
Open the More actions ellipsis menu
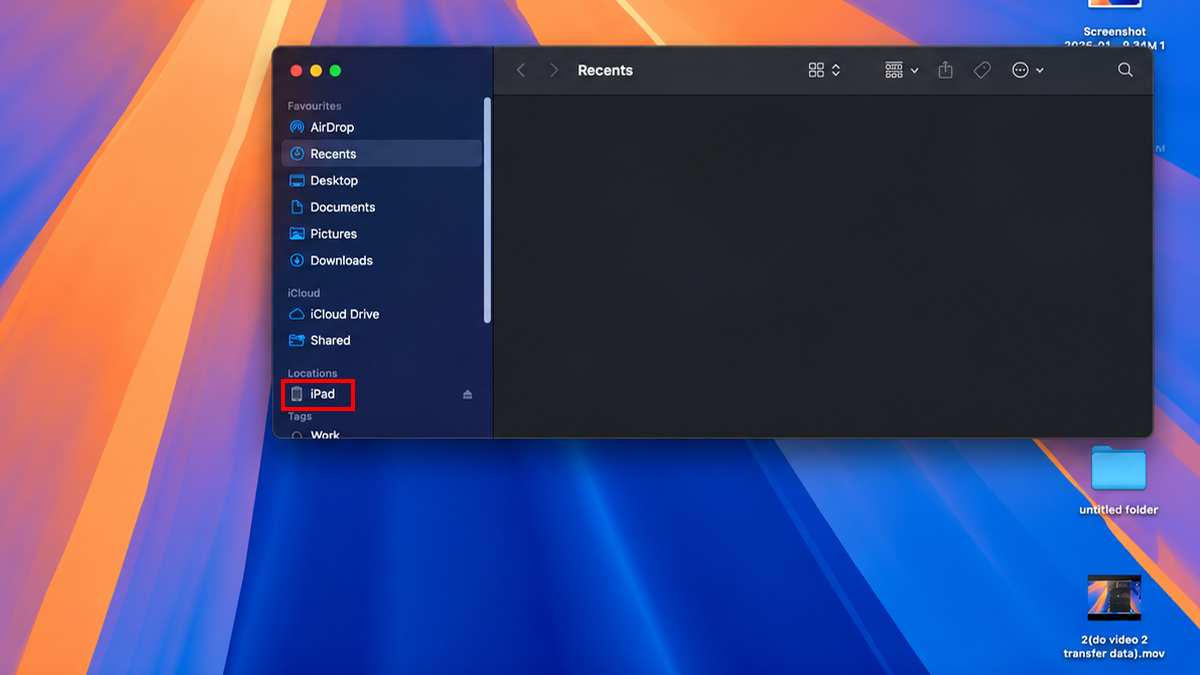[1028, 70]
